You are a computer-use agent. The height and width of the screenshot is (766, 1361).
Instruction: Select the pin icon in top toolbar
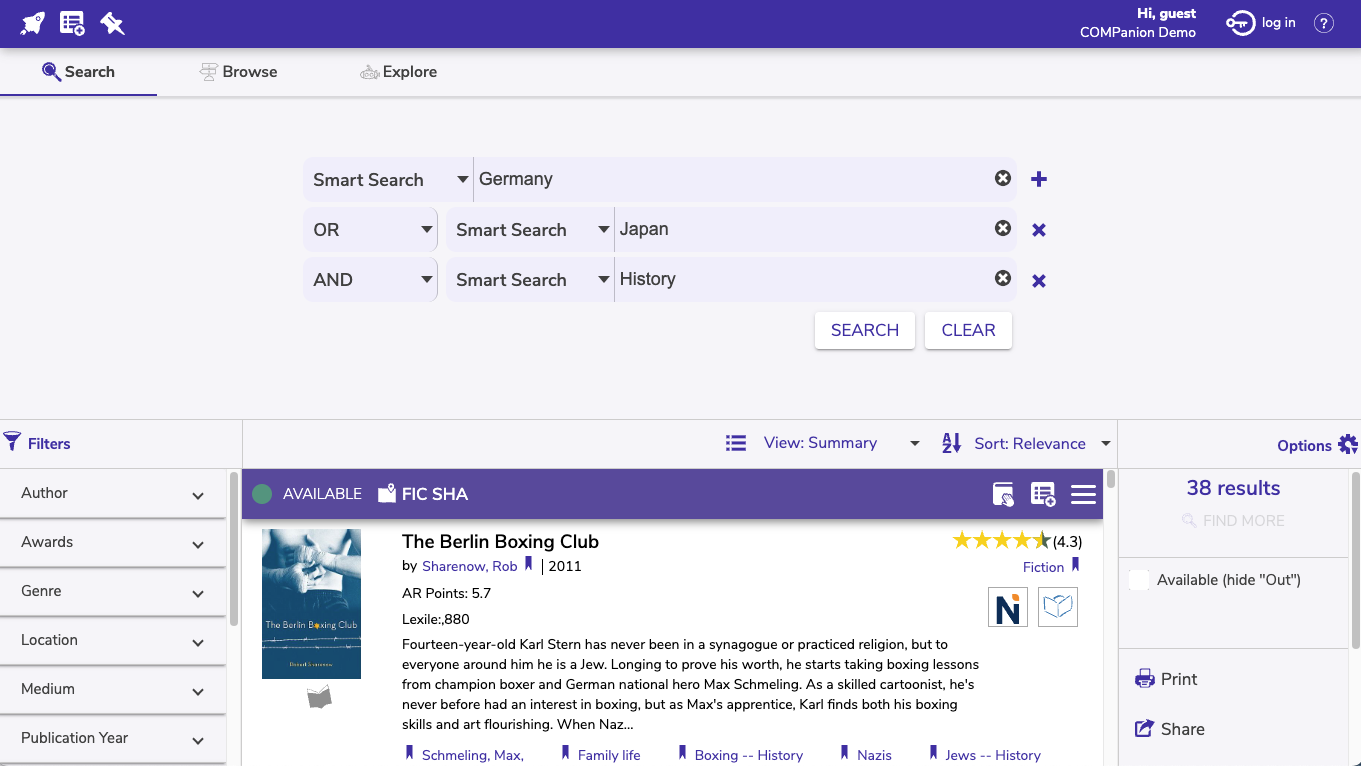[112, 22]
